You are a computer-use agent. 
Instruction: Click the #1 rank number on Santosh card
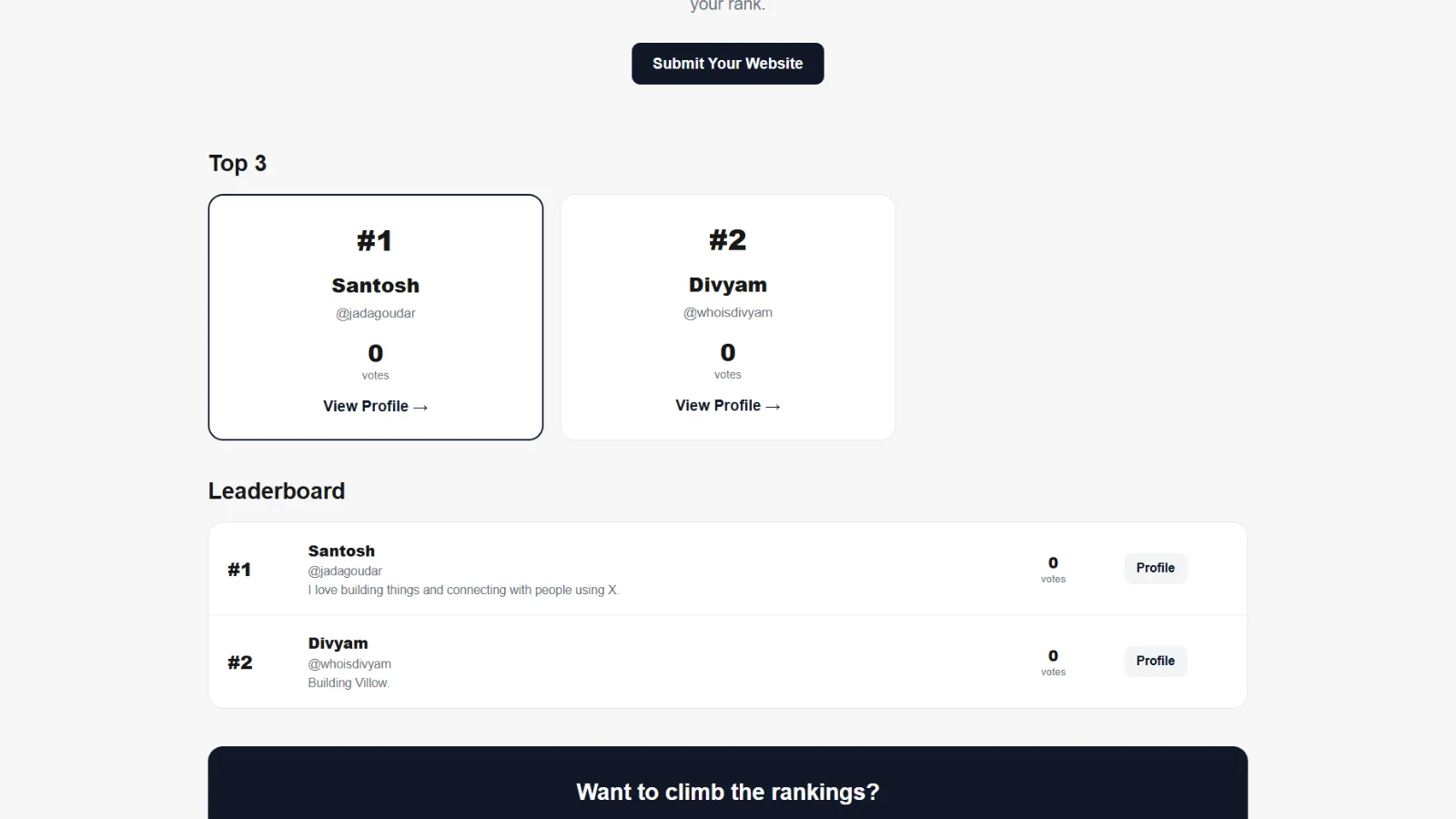coord(375,241)
